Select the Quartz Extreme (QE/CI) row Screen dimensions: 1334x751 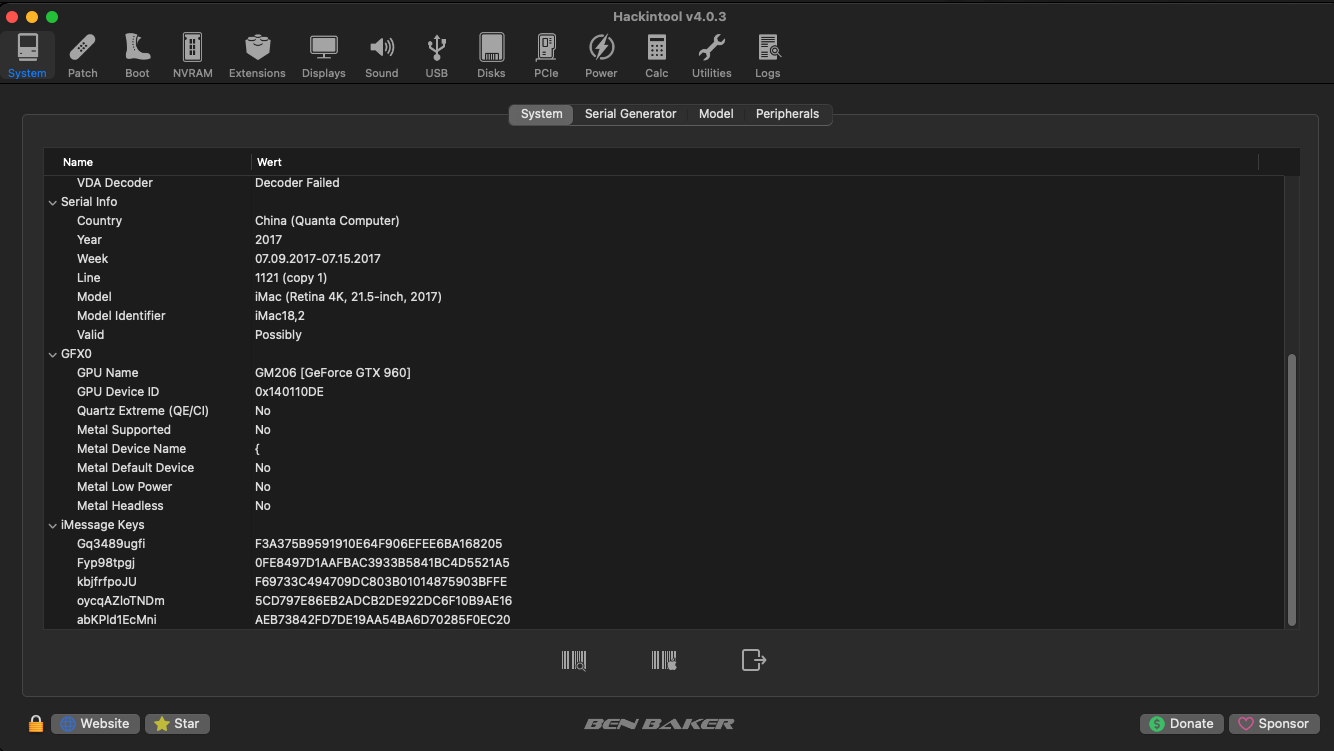click(x=664, y=411)
